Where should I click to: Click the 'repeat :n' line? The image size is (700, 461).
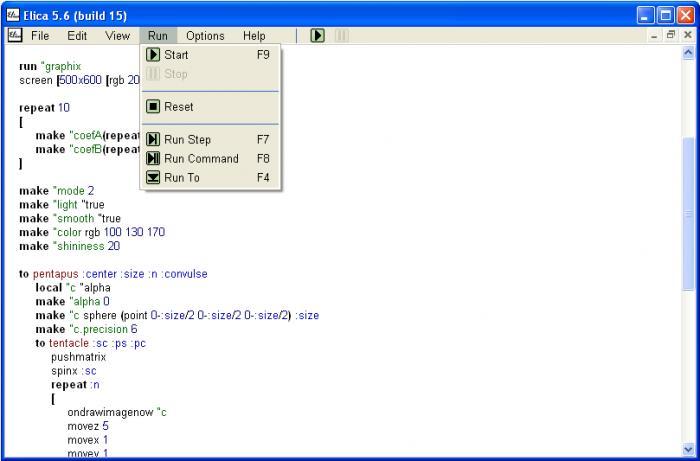pos(75,385)
